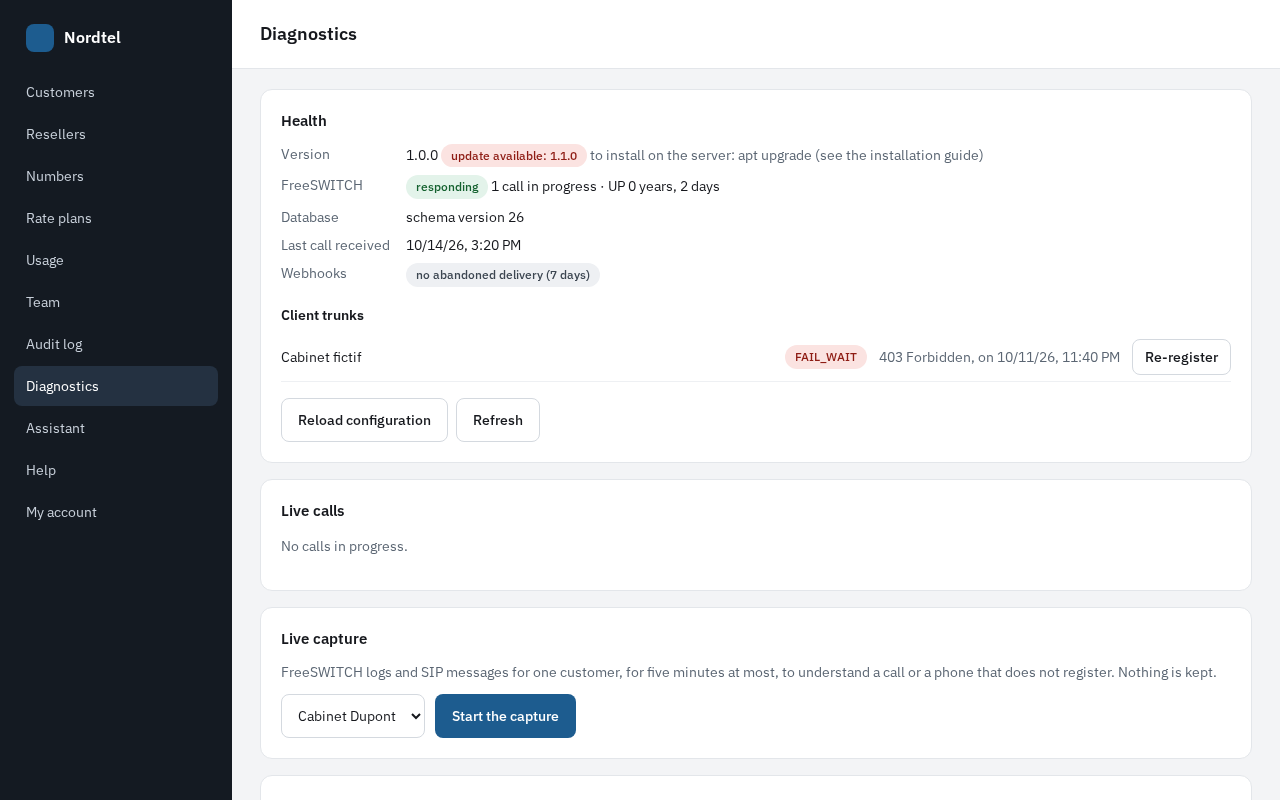Refresh the health status

click(498, 420)
